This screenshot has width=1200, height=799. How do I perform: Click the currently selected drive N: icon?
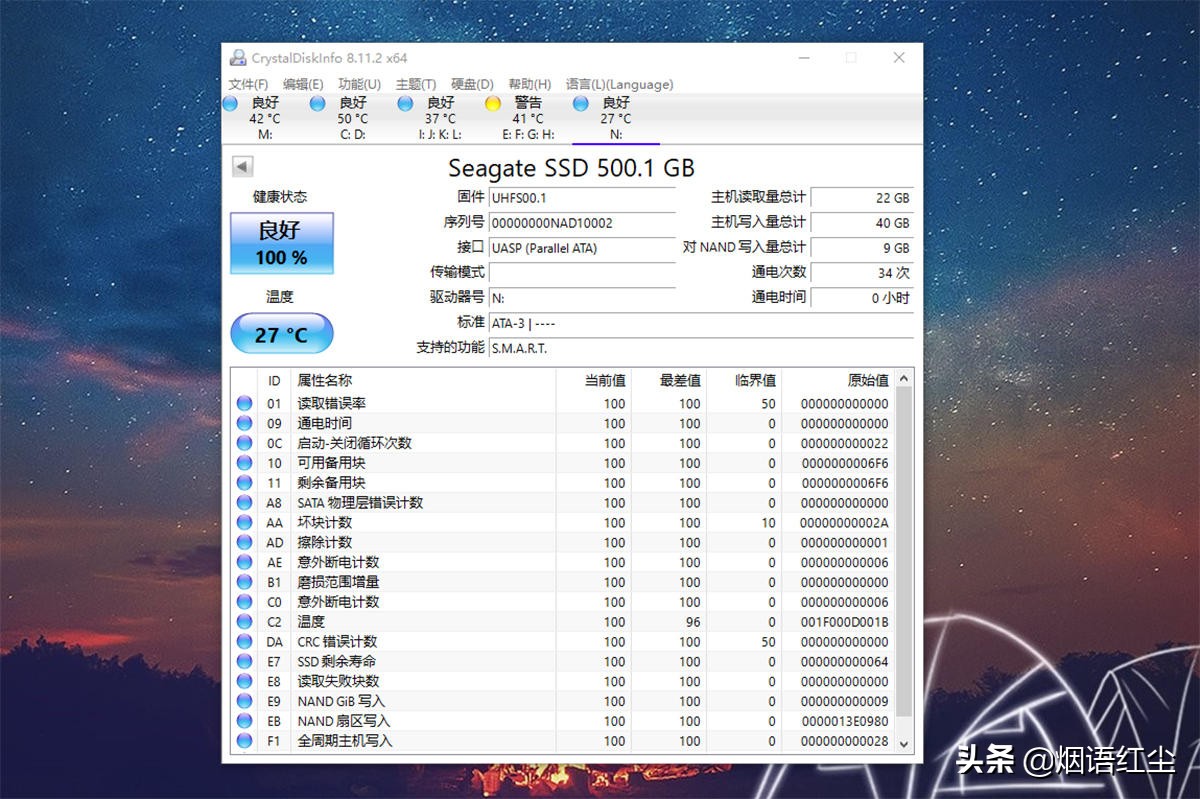point(580,103)
